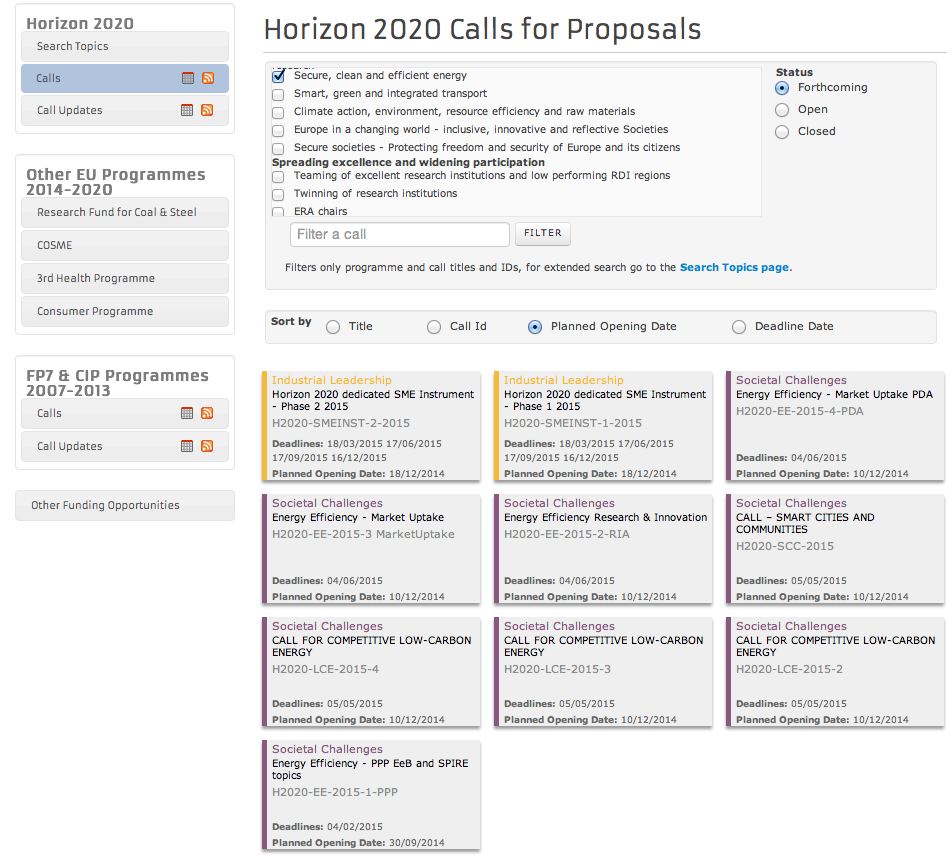Click the Filter a call input field

tap(400, 234)
